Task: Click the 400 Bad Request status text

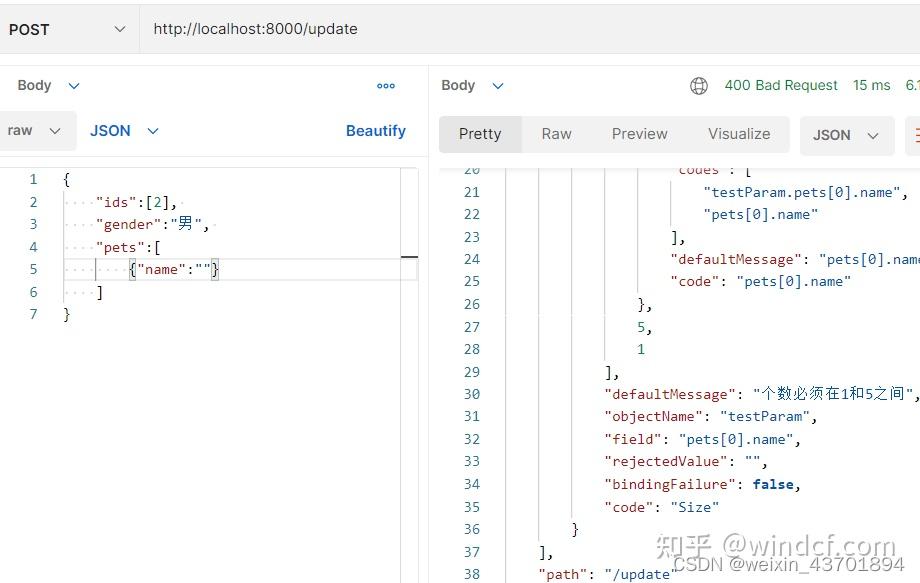Action: [x=781, y=85]
